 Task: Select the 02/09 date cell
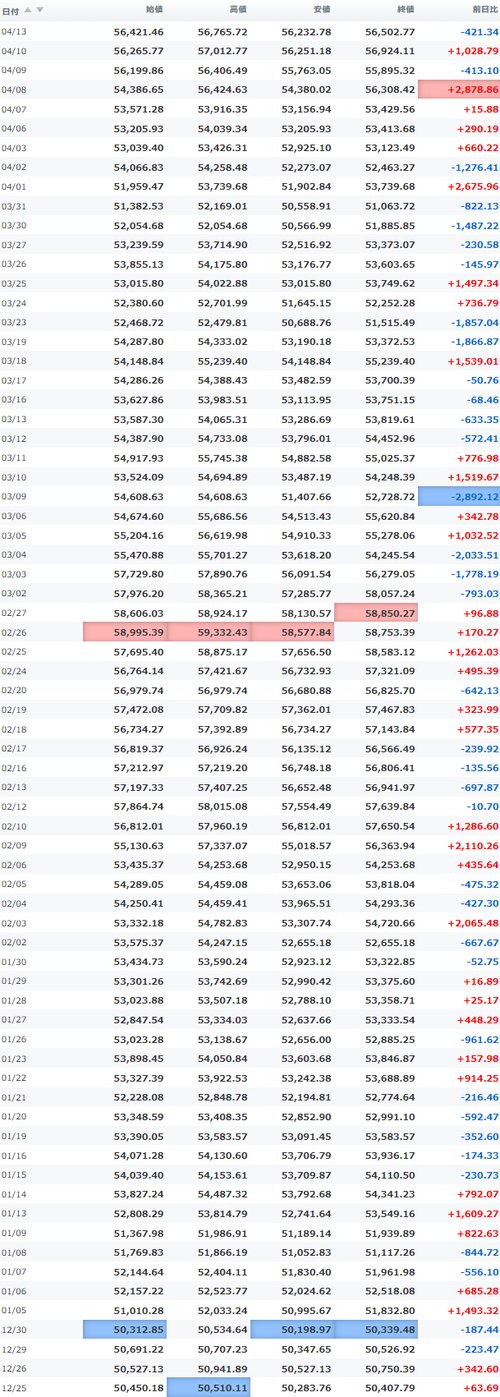point(14,845)
